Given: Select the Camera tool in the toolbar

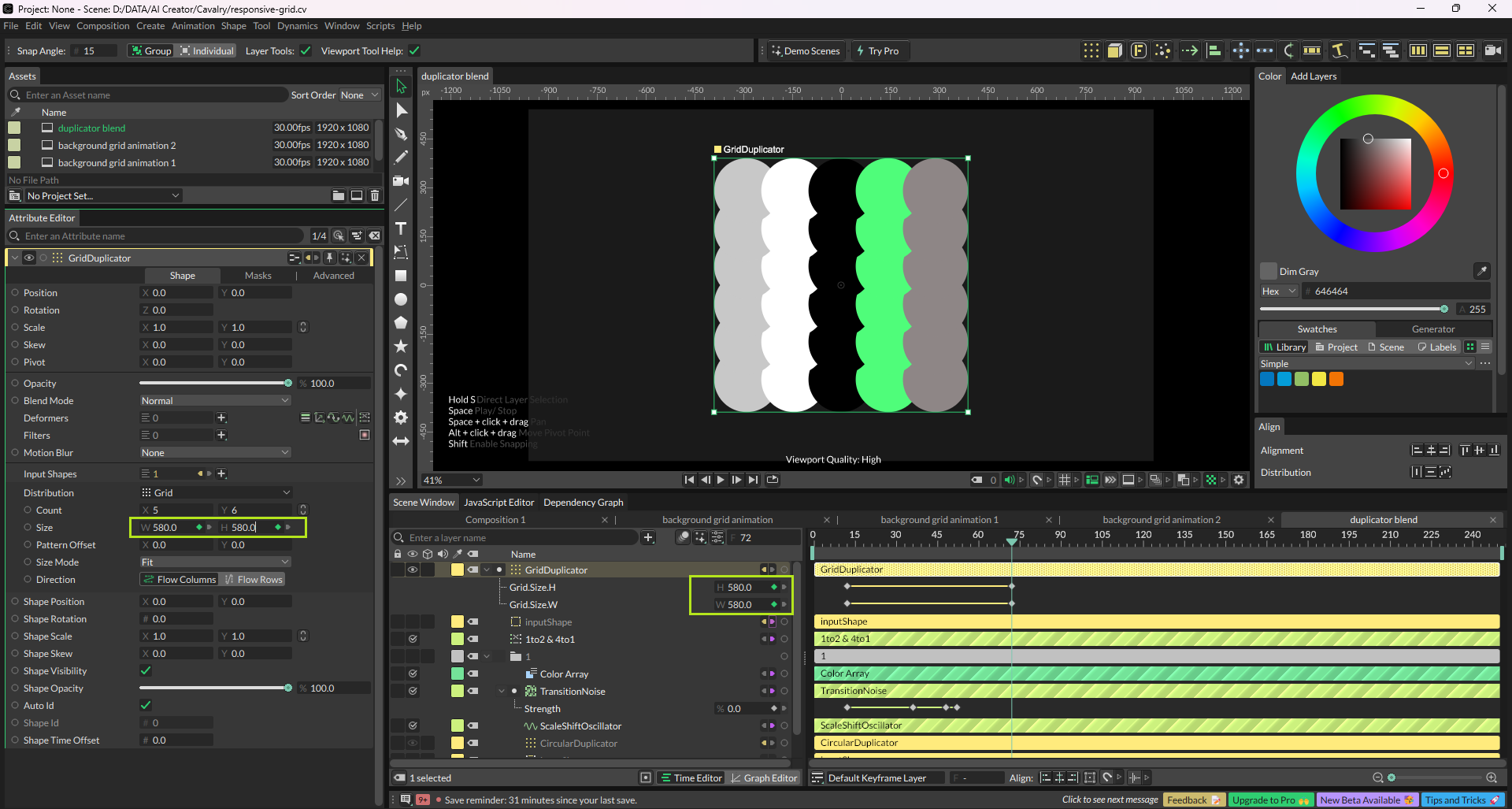Looking at the screenshot, I should pyautogui.click(x=401, y=181).
